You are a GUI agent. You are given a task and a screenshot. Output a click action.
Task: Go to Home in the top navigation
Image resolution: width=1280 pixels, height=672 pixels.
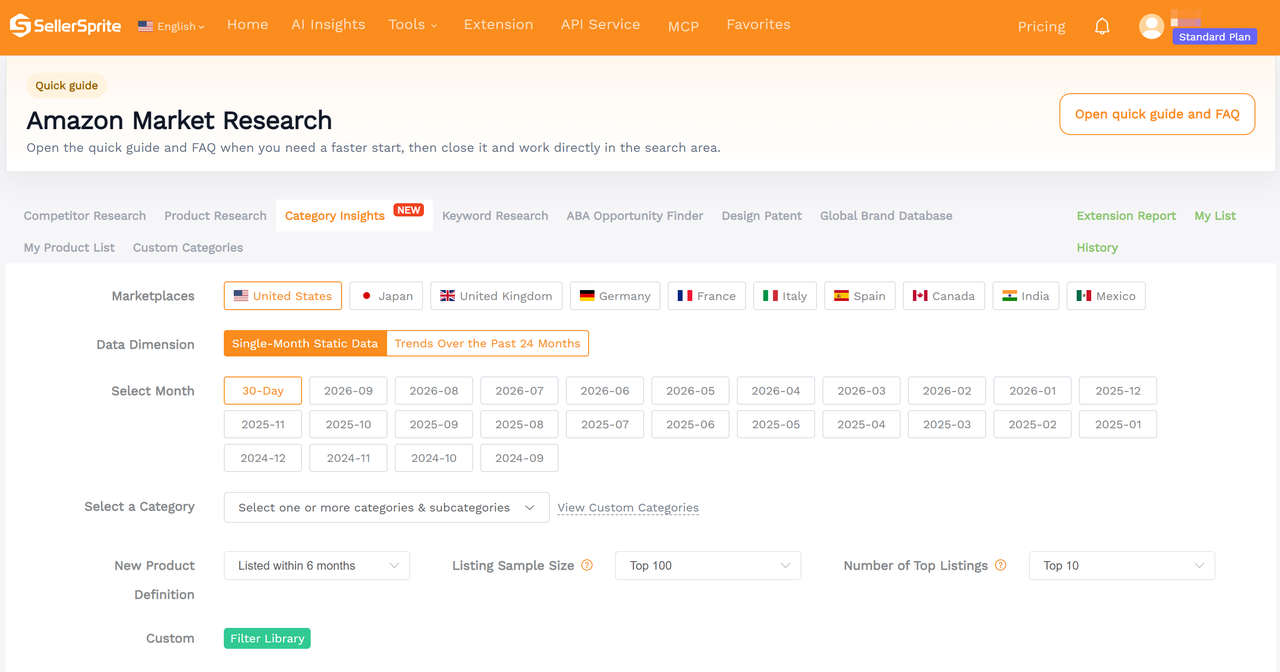coord(247,25)
